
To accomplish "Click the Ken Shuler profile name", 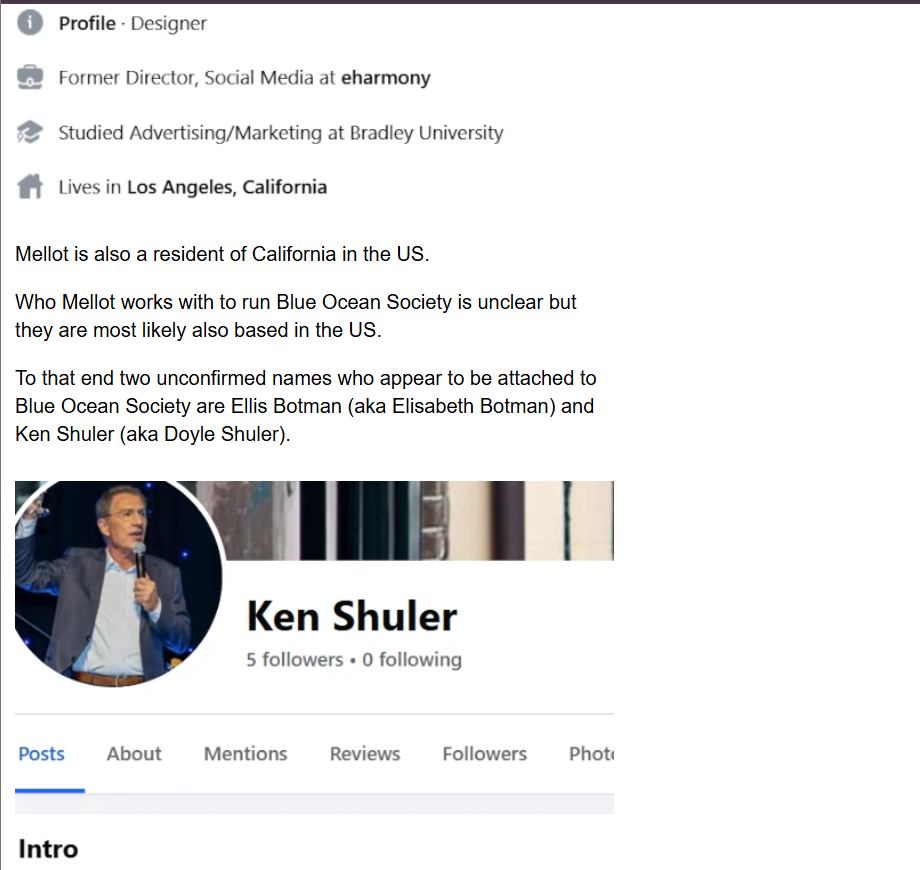I will point(351,617).
